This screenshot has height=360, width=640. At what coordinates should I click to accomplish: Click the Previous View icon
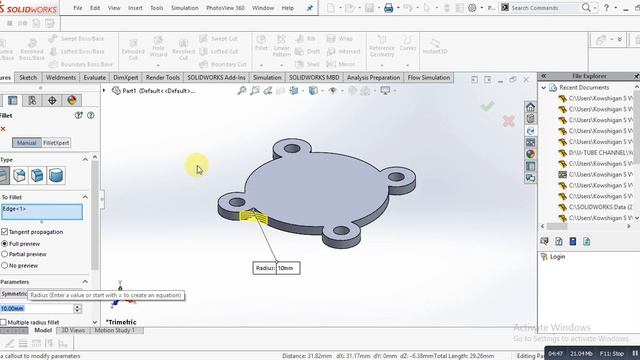click(268, 91)
